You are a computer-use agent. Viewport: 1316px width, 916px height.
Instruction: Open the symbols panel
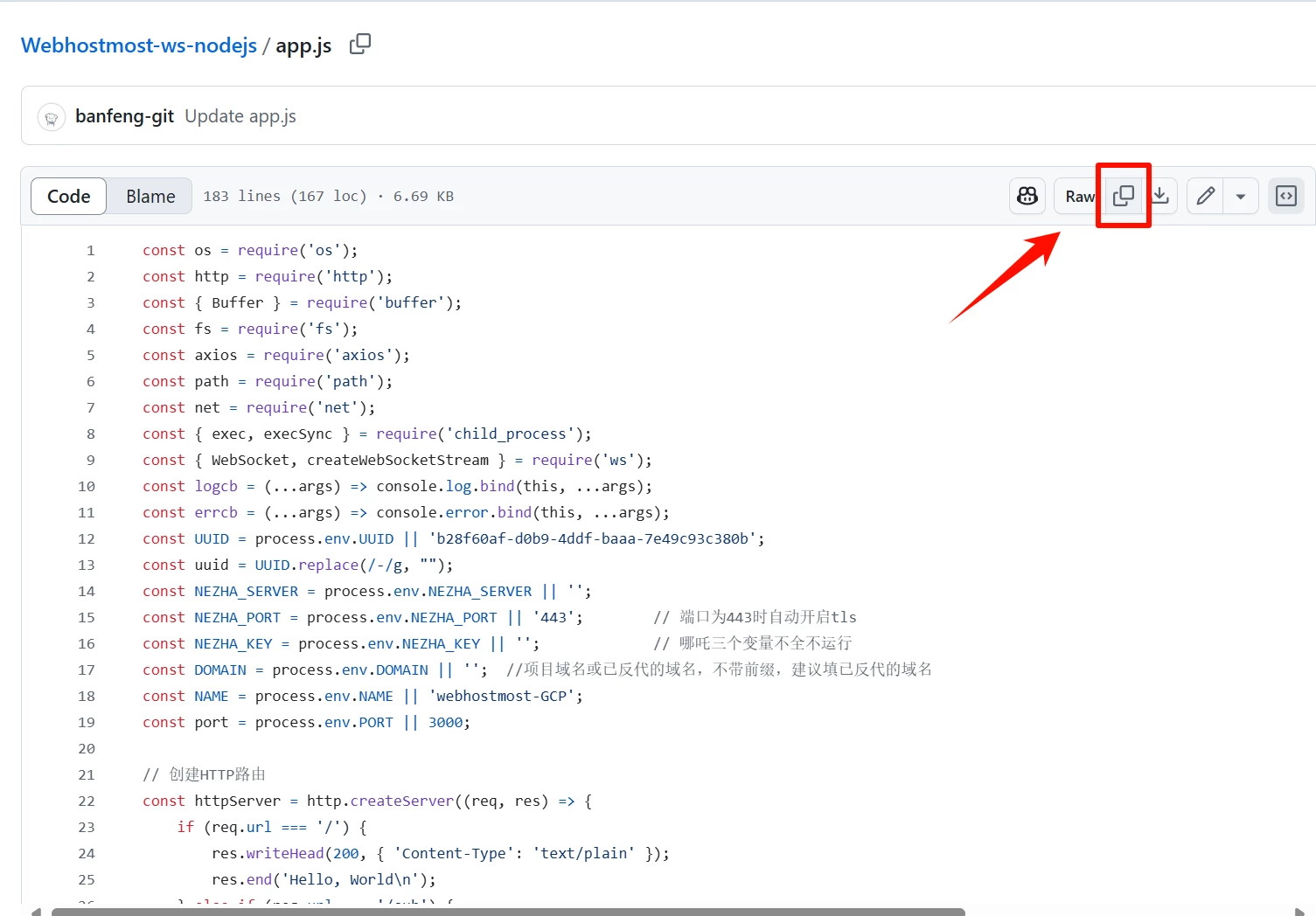tap(1285, 196)
